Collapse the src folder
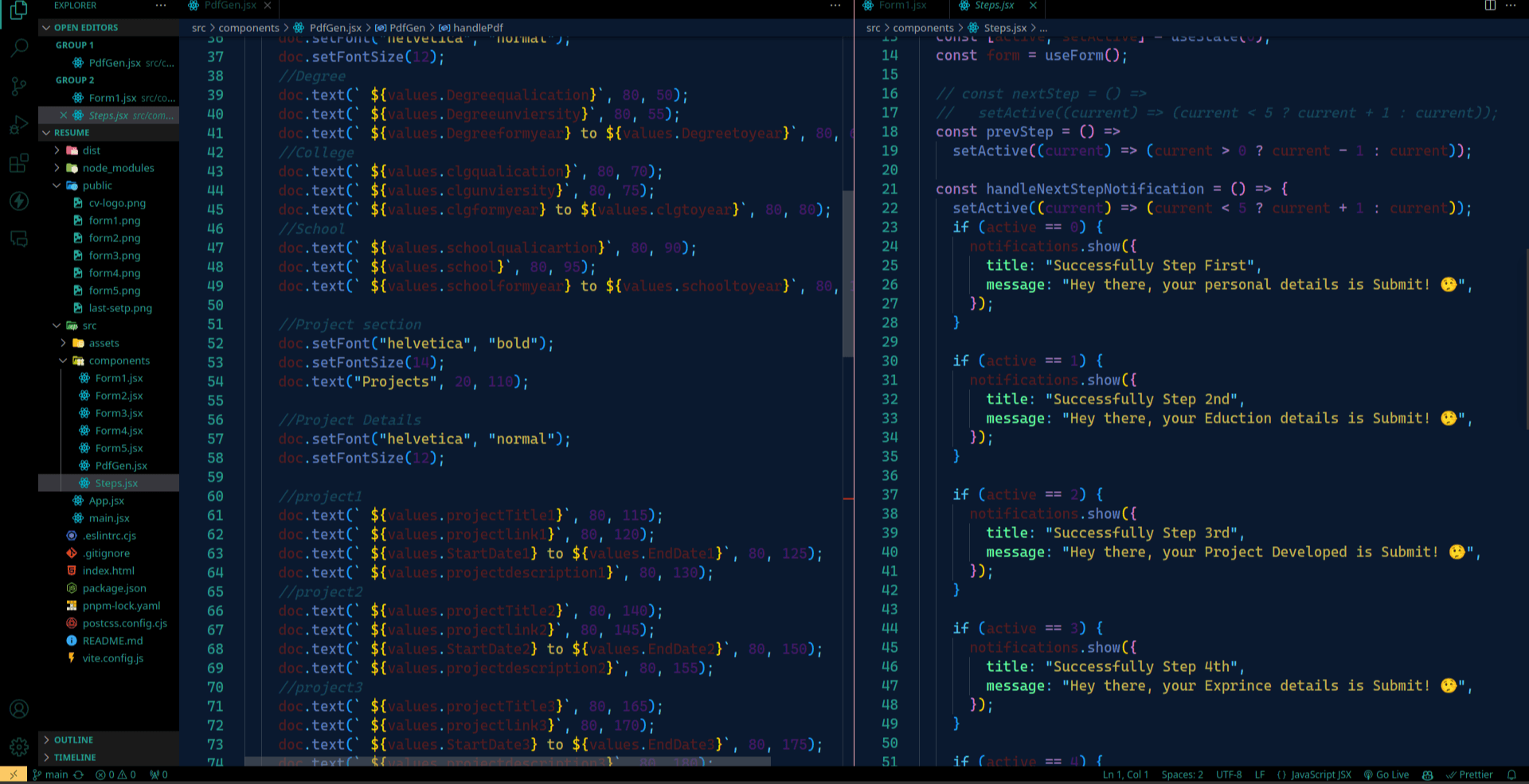 (x=109, y=326)
